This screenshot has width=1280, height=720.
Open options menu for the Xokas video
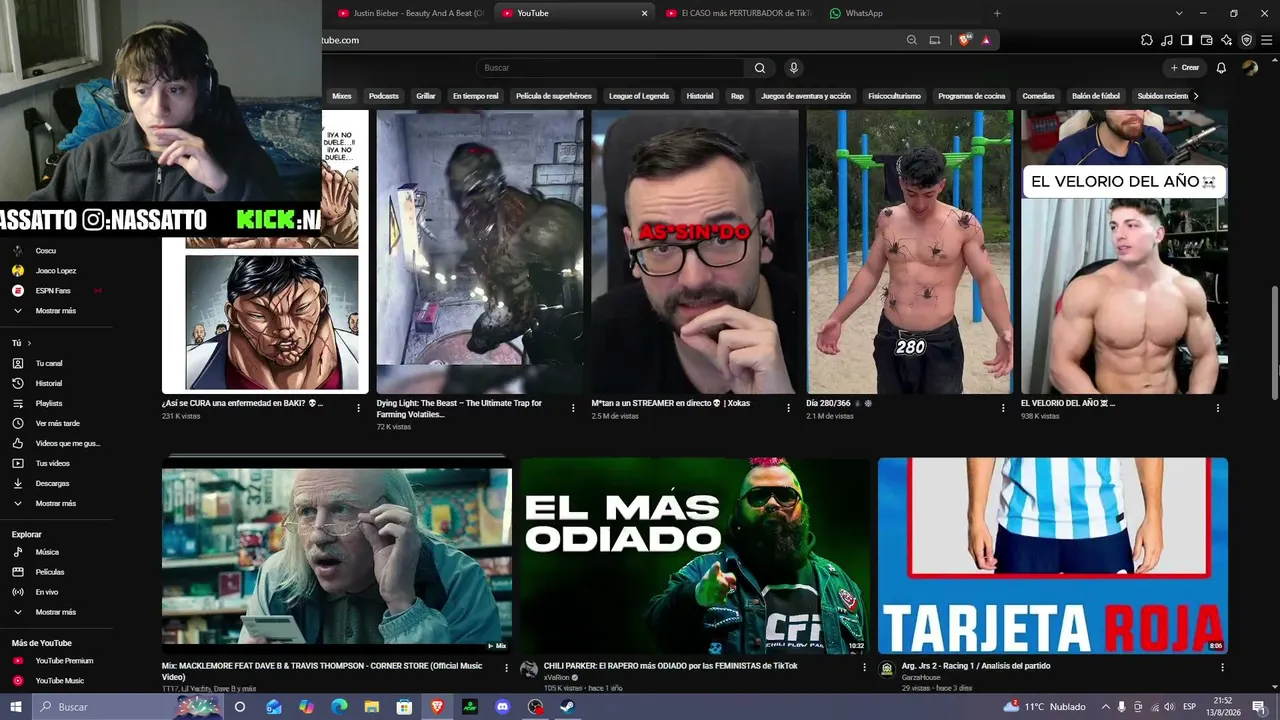[x=789, y=408]
